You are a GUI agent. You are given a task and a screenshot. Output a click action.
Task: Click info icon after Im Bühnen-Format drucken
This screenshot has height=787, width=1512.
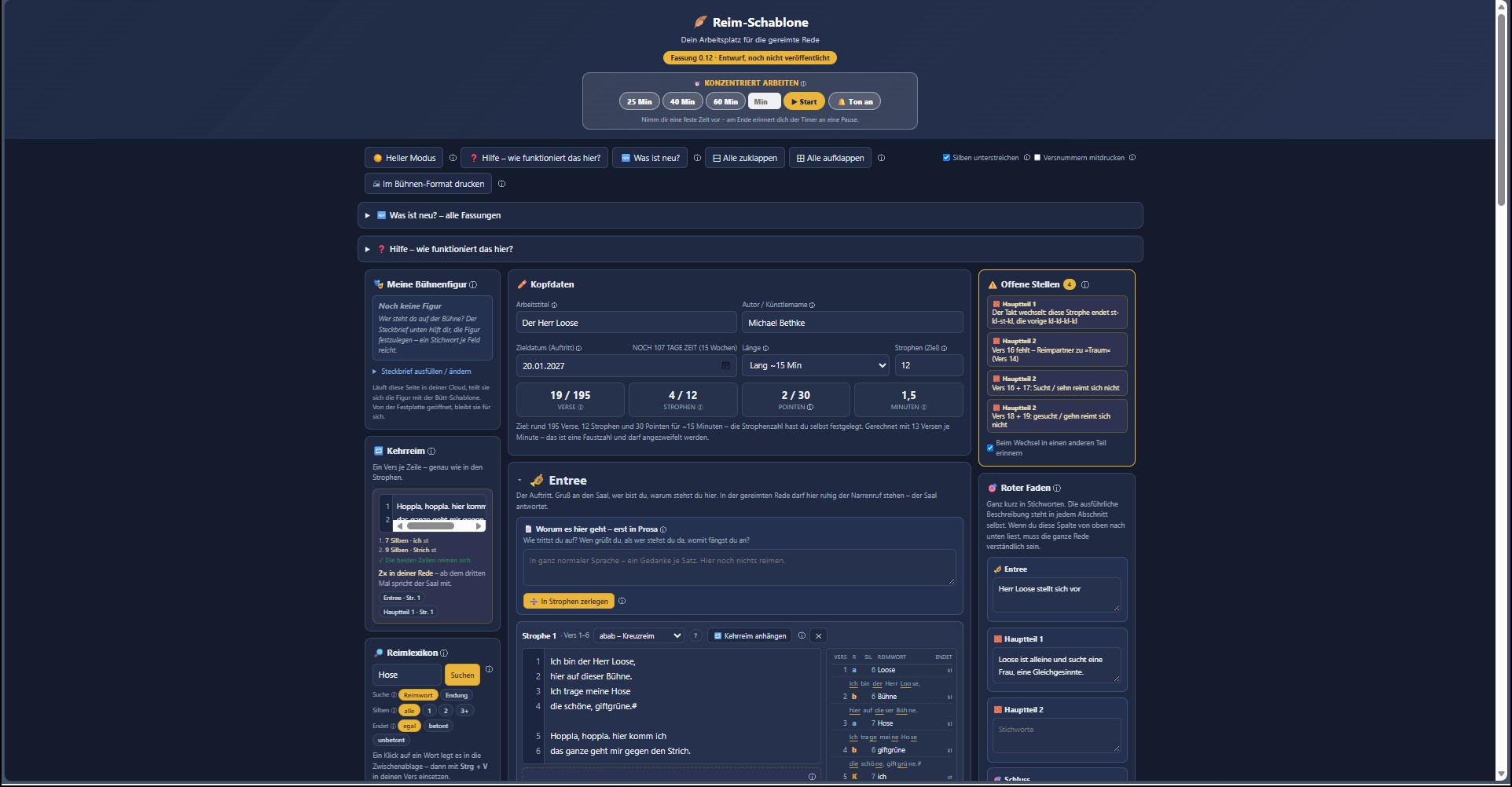(x=501, y=185)
